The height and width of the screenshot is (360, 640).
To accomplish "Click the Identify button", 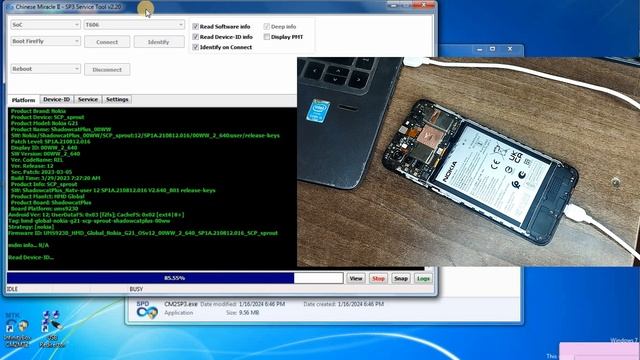I will (159, 42).
